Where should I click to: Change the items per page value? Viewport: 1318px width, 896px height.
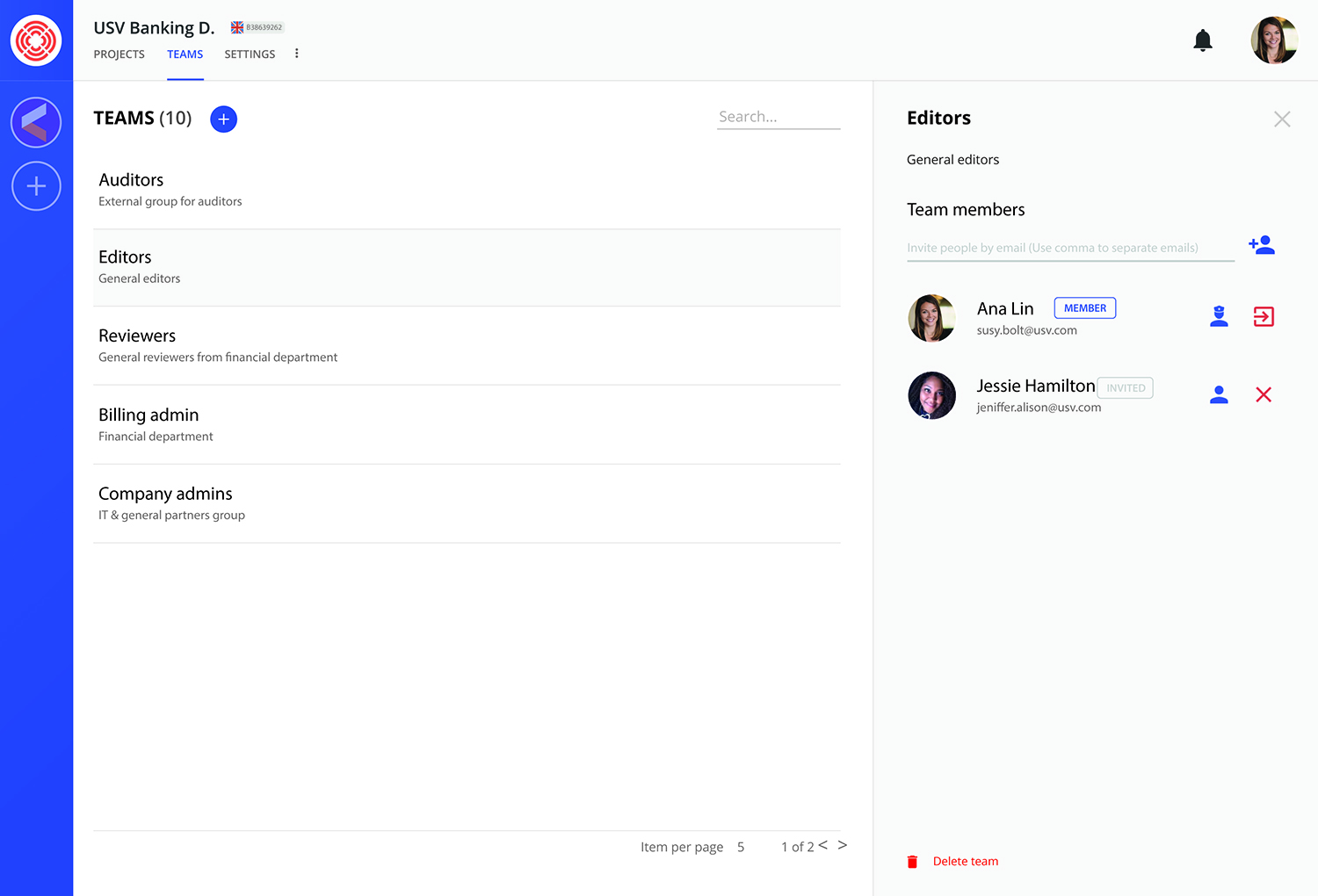[x=741, y=848]
